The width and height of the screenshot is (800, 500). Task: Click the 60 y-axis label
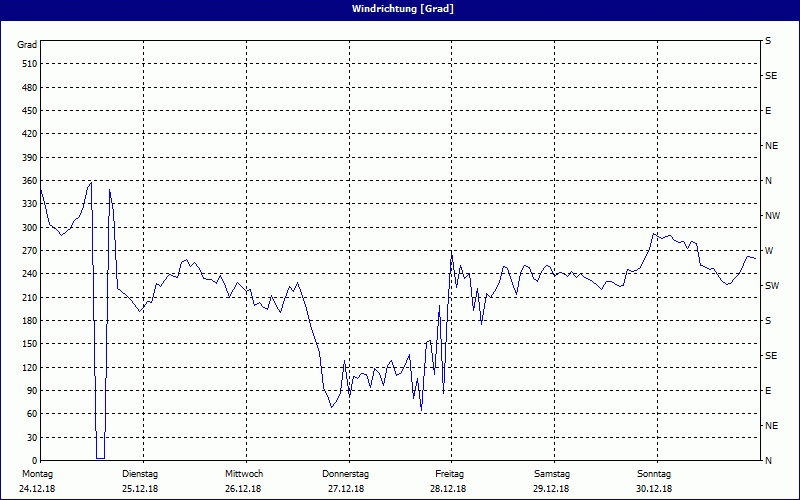(x=32, y=414)
